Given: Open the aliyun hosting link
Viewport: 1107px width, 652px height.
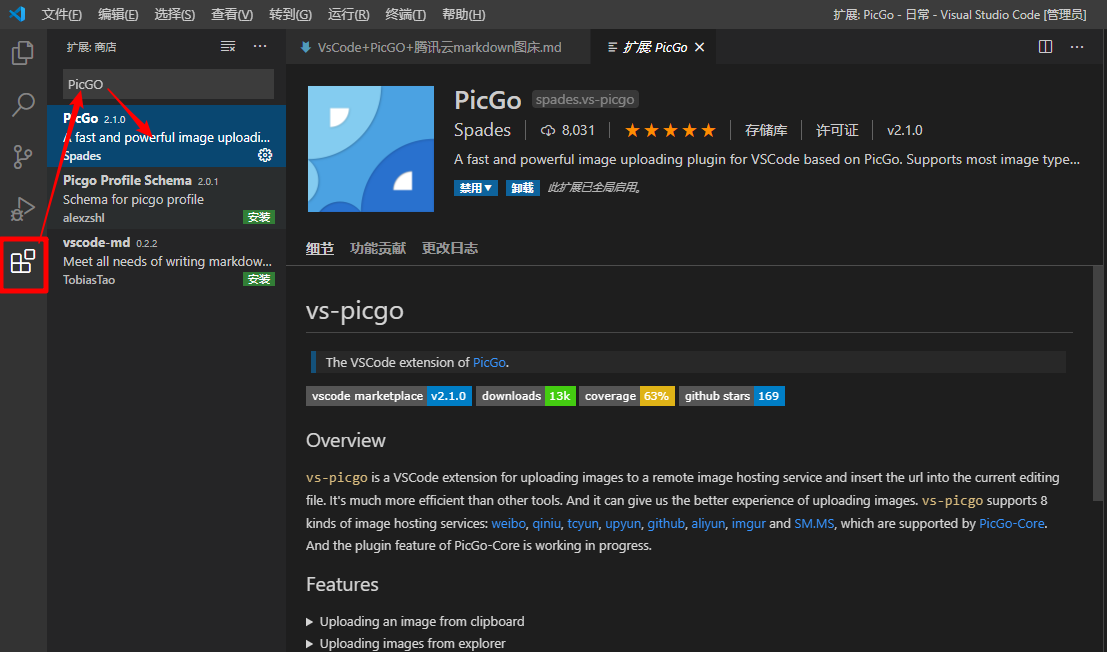Looking at the screenshot, I should coord(708,524).
